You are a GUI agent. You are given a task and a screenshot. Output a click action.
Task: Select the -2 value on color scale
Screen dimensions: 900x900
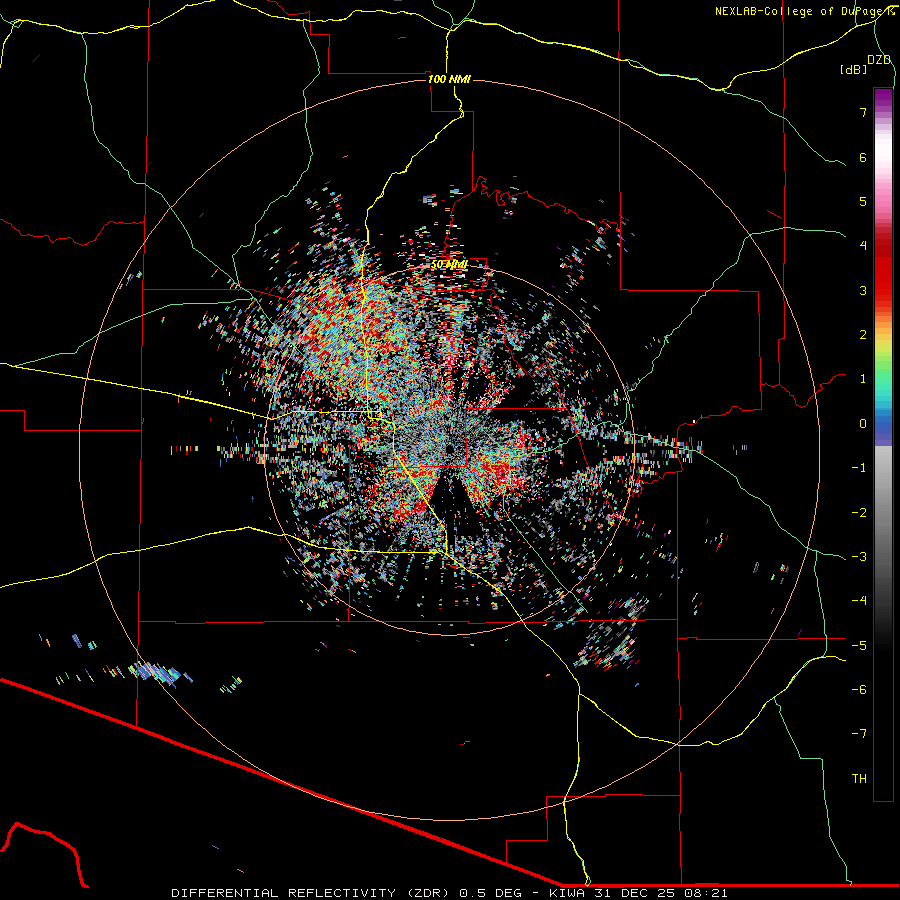pos(859,513)
